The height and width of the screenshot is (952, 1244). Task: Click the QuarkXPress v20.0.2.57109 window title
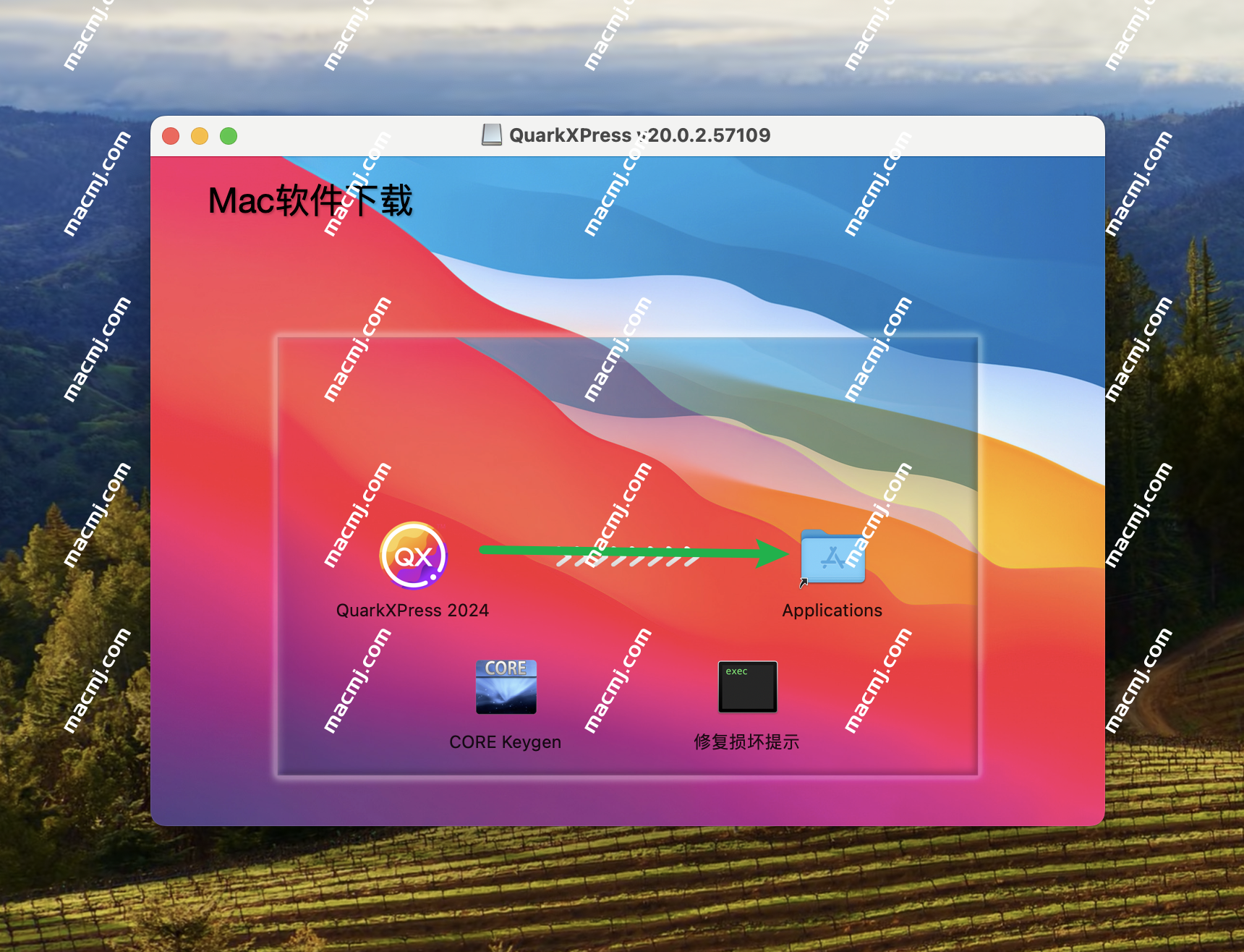639,135
